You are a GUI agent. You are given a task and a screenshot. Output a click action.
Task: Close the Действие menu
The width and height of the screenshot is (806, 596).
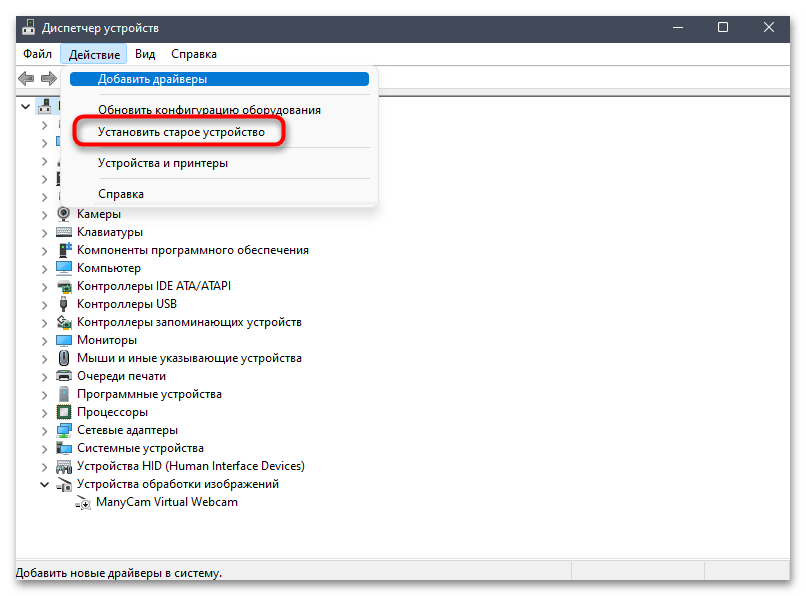point(94,54)
